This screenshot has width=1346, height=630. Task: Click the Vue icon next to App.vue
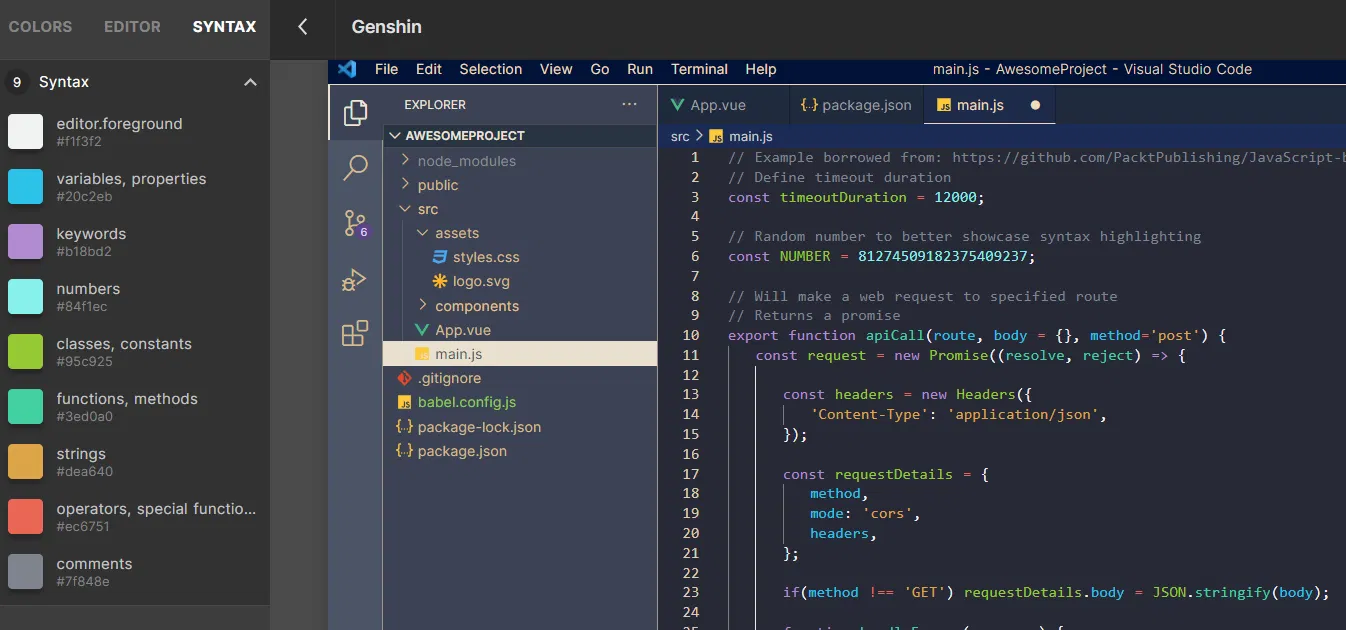[422, 329]
